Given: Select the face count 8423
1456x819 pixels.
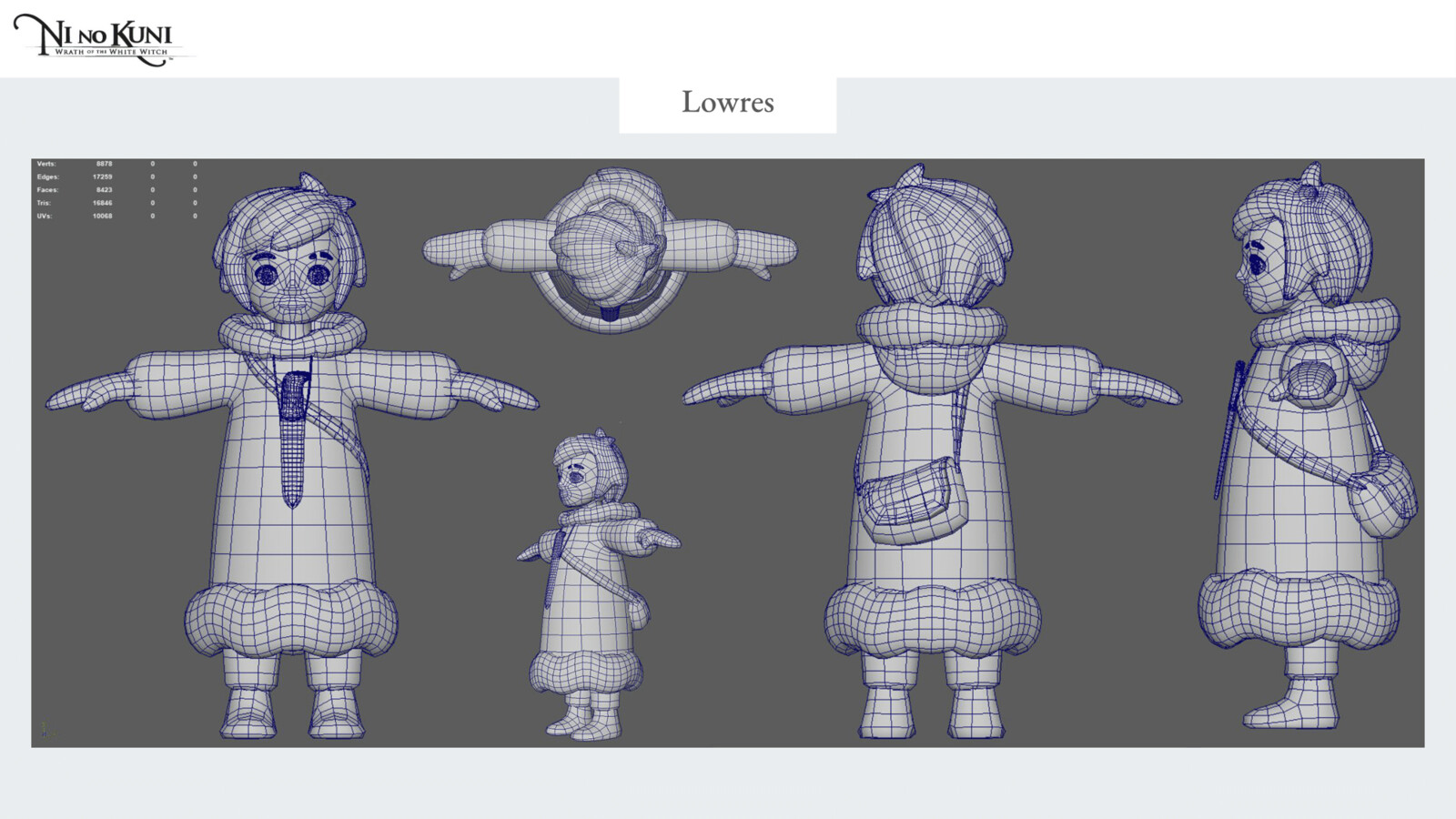Looking at the screenshot, I should tap(104, 190).
